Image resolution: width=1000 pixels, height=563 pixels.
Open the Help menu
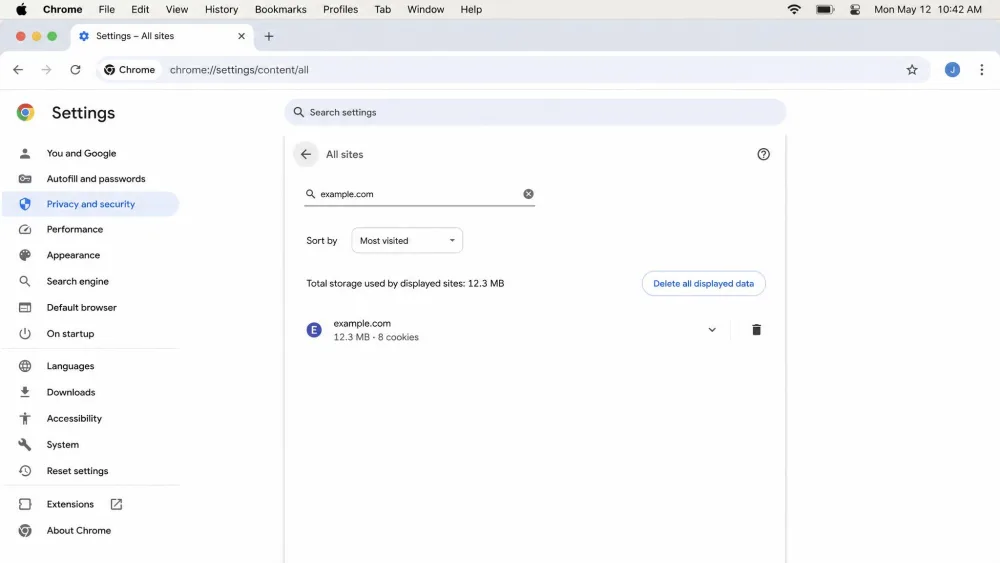471,9
